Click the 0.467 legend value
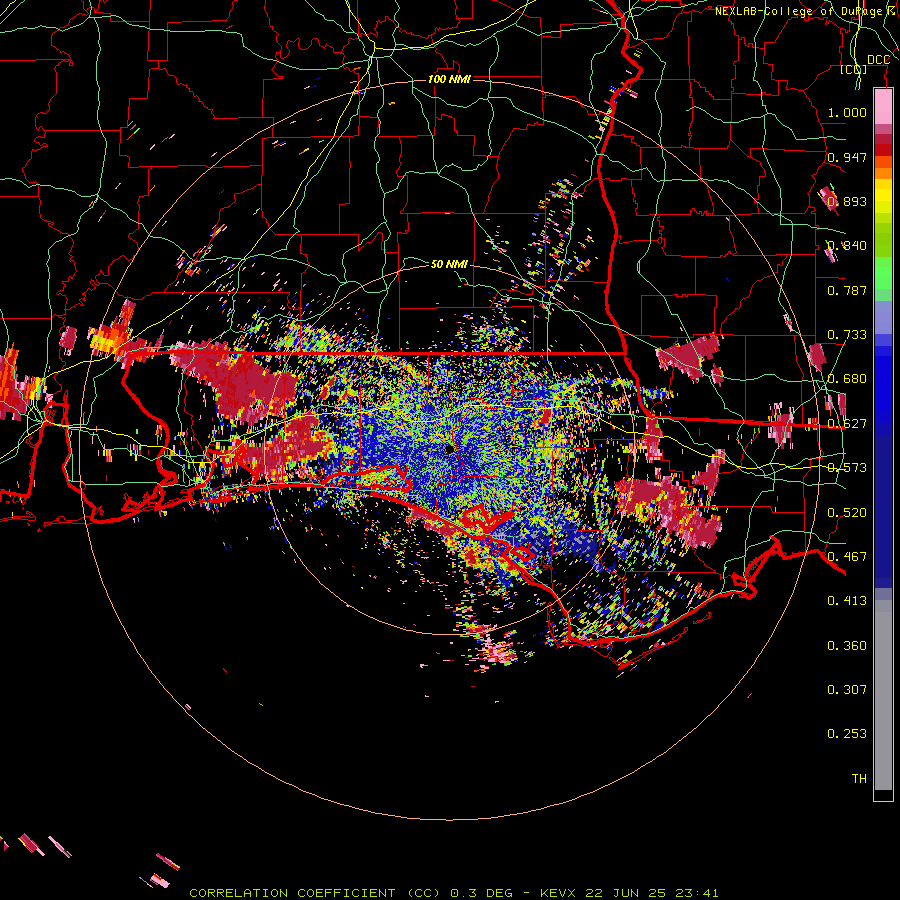900x900 pixels. [x=847, y=557]
